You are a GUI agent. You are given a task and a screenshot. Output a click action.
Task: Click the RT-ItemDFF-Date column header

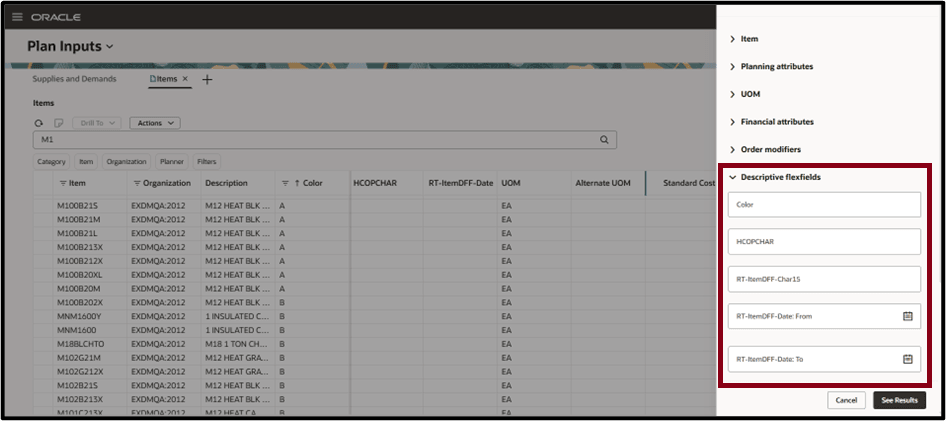[461, 183]
